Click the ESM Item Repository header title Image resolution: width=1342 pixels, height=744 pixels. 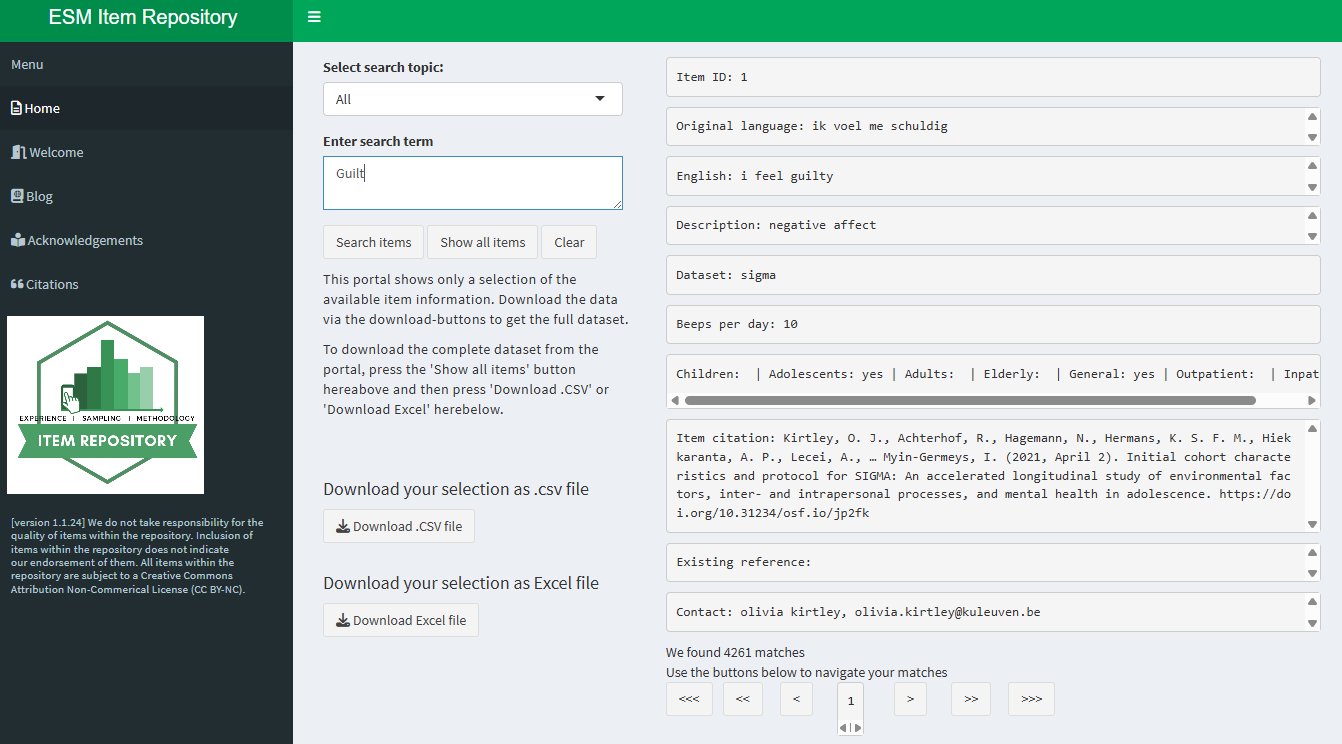coord(143,17)
